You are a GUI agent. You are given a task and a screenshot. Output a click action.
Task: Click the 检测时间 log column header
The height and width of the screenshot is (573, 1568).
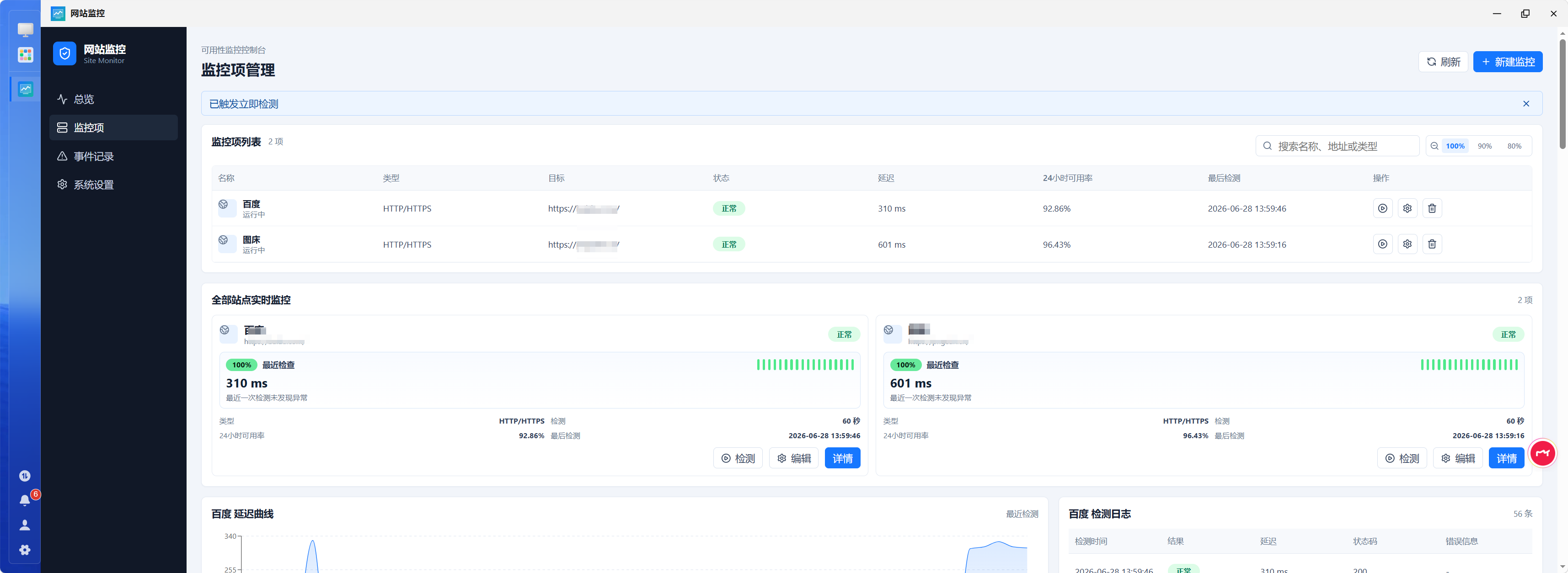tap(1091, 541)
